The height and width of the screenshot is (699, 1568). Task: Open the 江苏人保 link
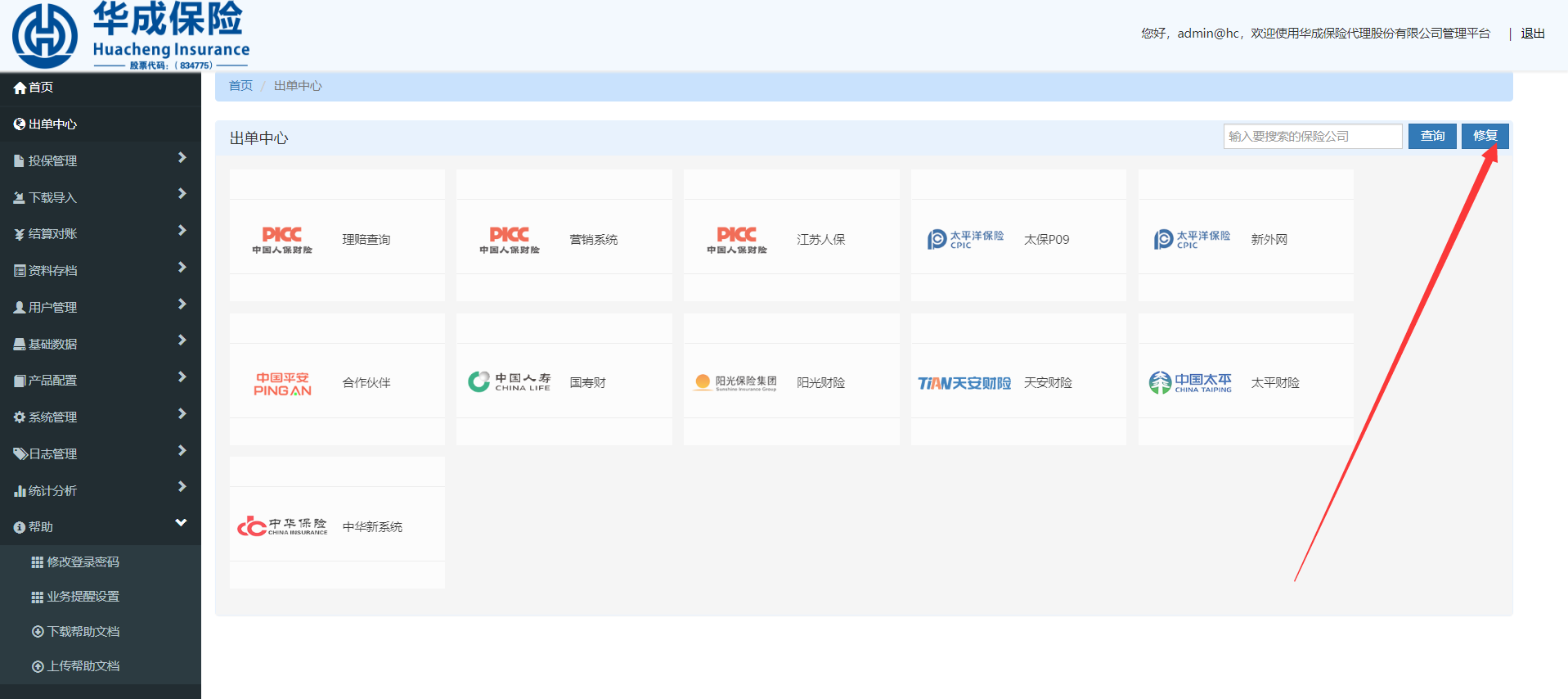point(821,240)
